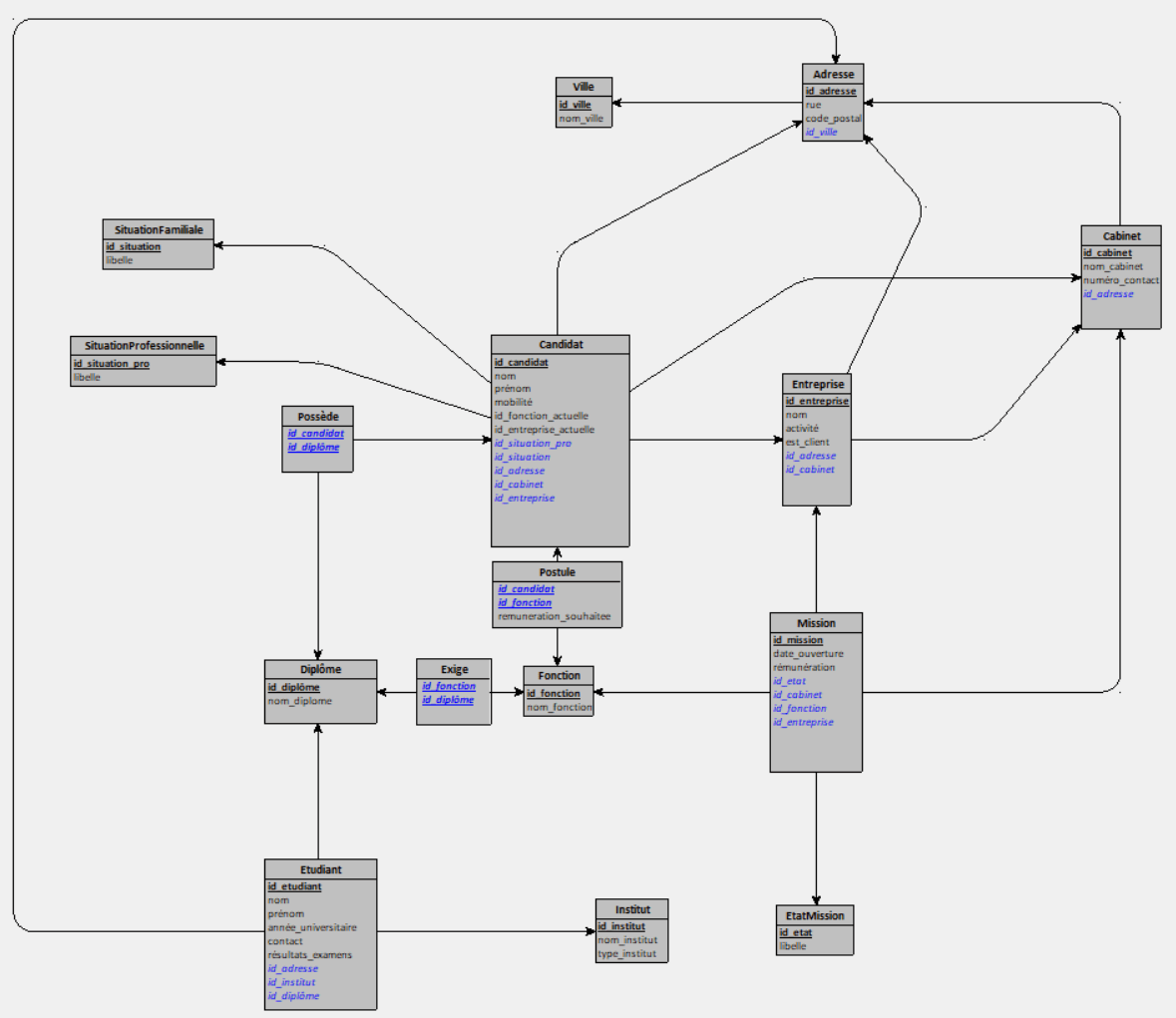Image resolution: width=1176 pixels, height=1018 pixels.
Task: Click the code_postal attribute in Adresse
Action: point(833,119)
